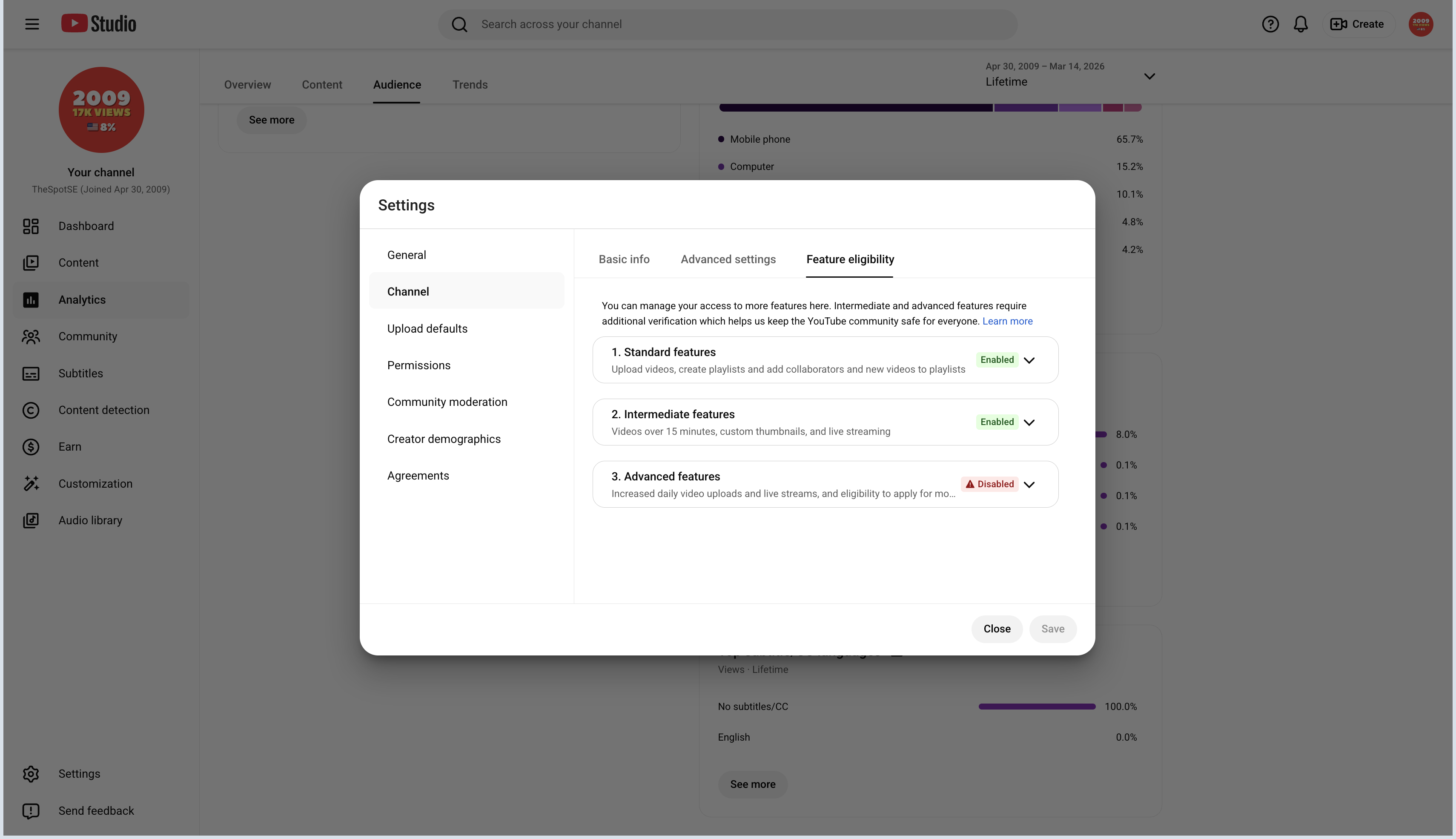Viewport: 1456px width, 839px height.
Task: Click the Enabled badge for Intermediate features
Action: [997, 422]
